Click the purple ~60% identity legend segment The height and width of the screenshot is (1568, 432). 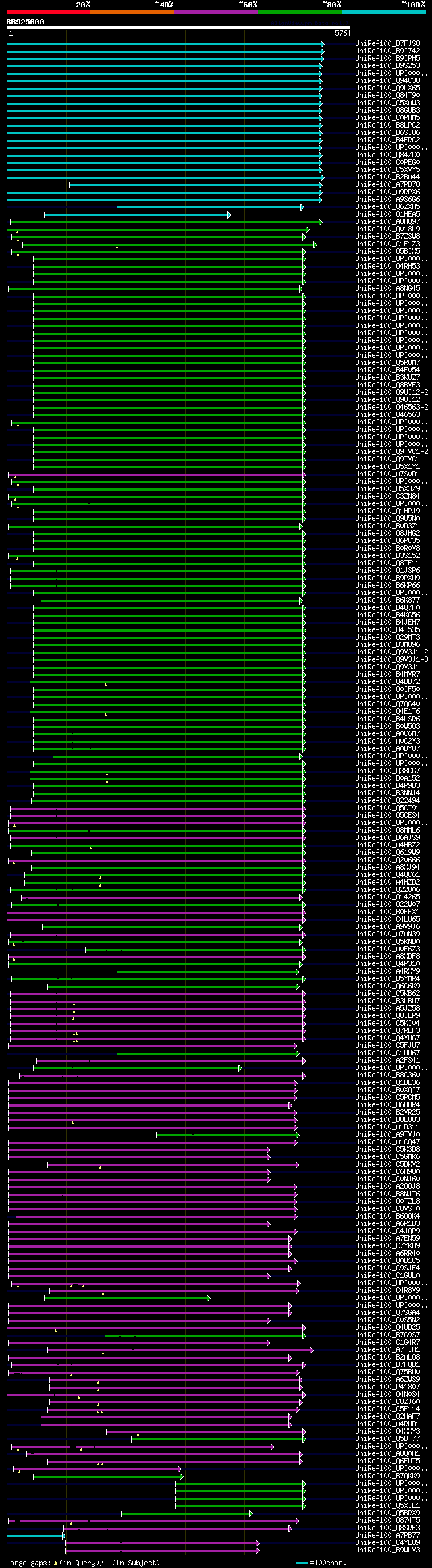tap(216, 11)
